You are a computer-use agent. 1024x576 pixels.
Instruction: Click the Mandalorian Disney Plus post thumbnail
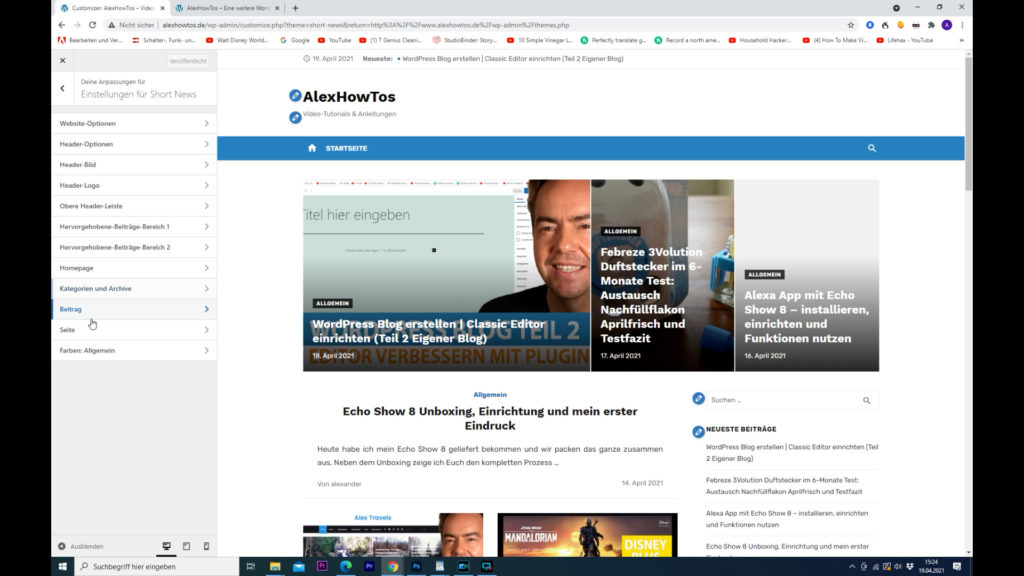(x=587, y=535)
